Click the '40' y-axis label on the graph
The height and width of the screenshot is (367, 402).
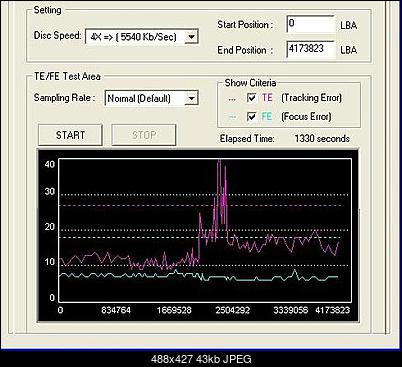coord(50,164)
